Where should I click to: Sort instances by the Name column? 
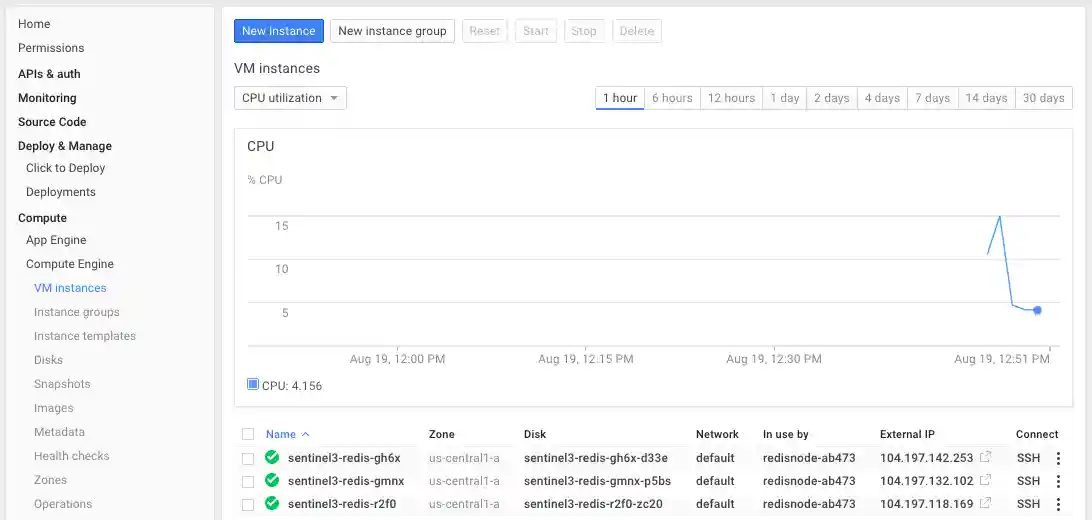pos(281,434)
